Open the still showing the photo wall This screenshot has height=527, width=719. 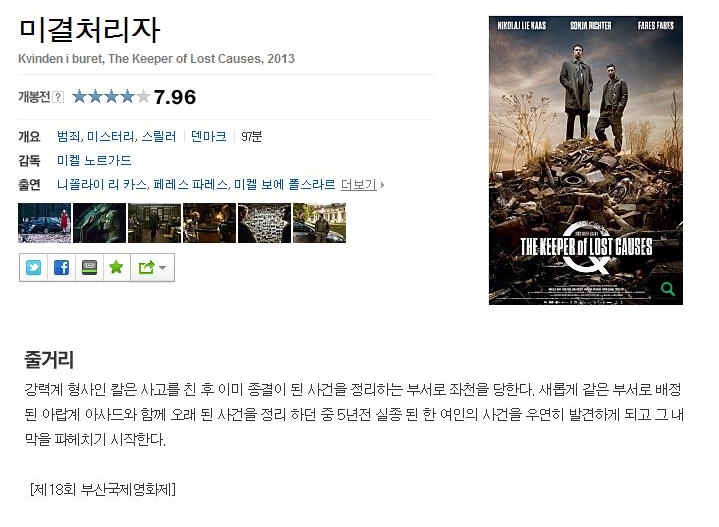264,223
